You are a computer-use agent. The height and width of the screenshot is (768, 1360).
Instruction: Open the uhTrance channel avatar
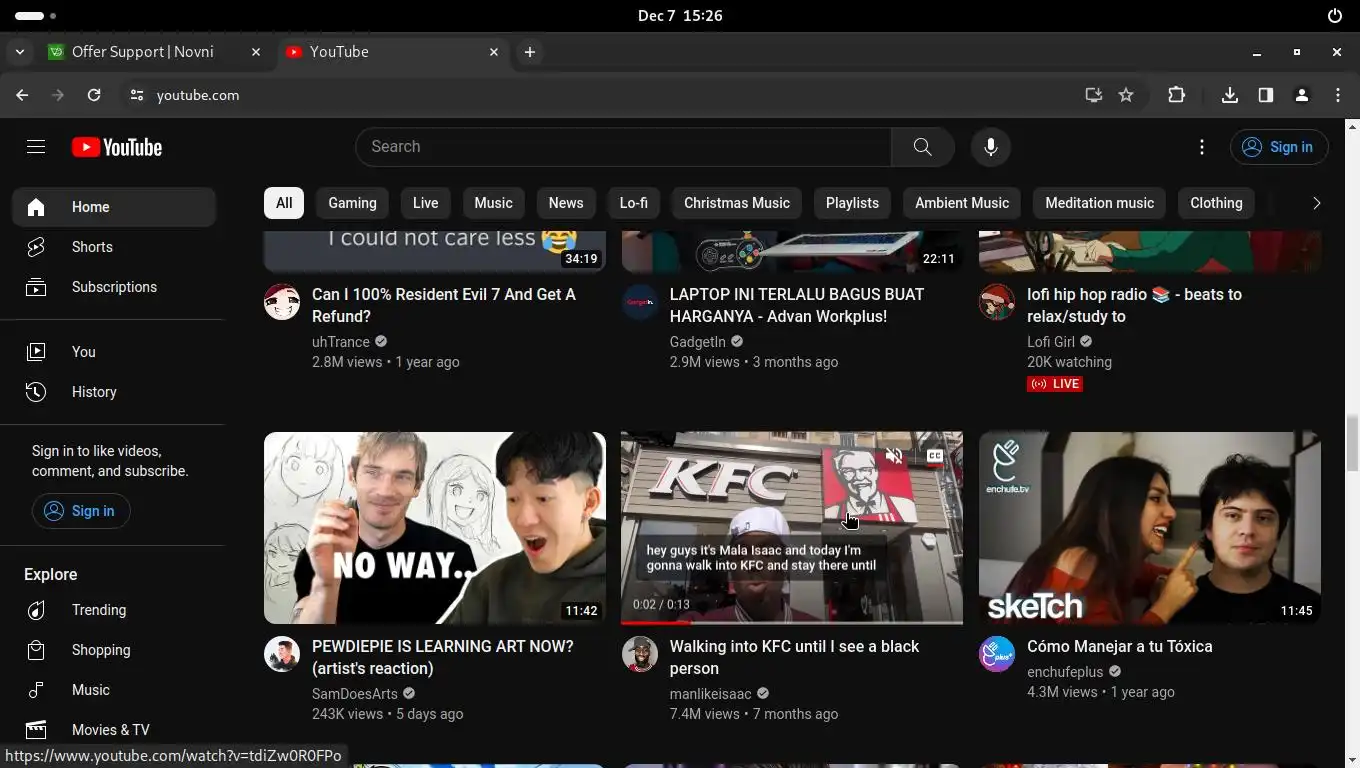(x=282, y=302)
